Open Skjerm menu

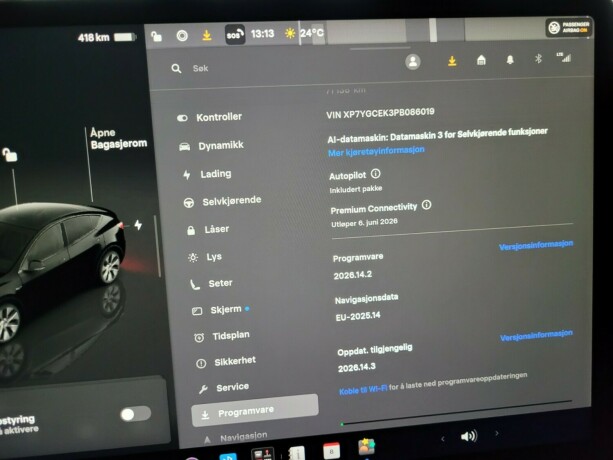(x=220, y=310)
